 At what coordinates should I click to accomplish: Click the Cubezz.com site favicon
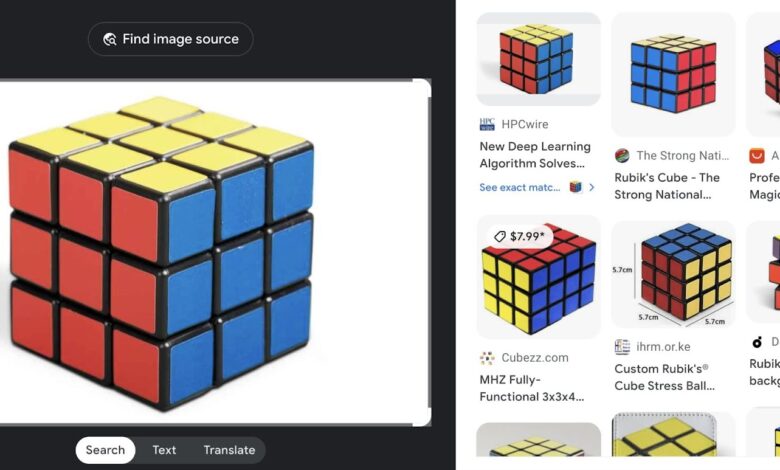click(487, 357)
